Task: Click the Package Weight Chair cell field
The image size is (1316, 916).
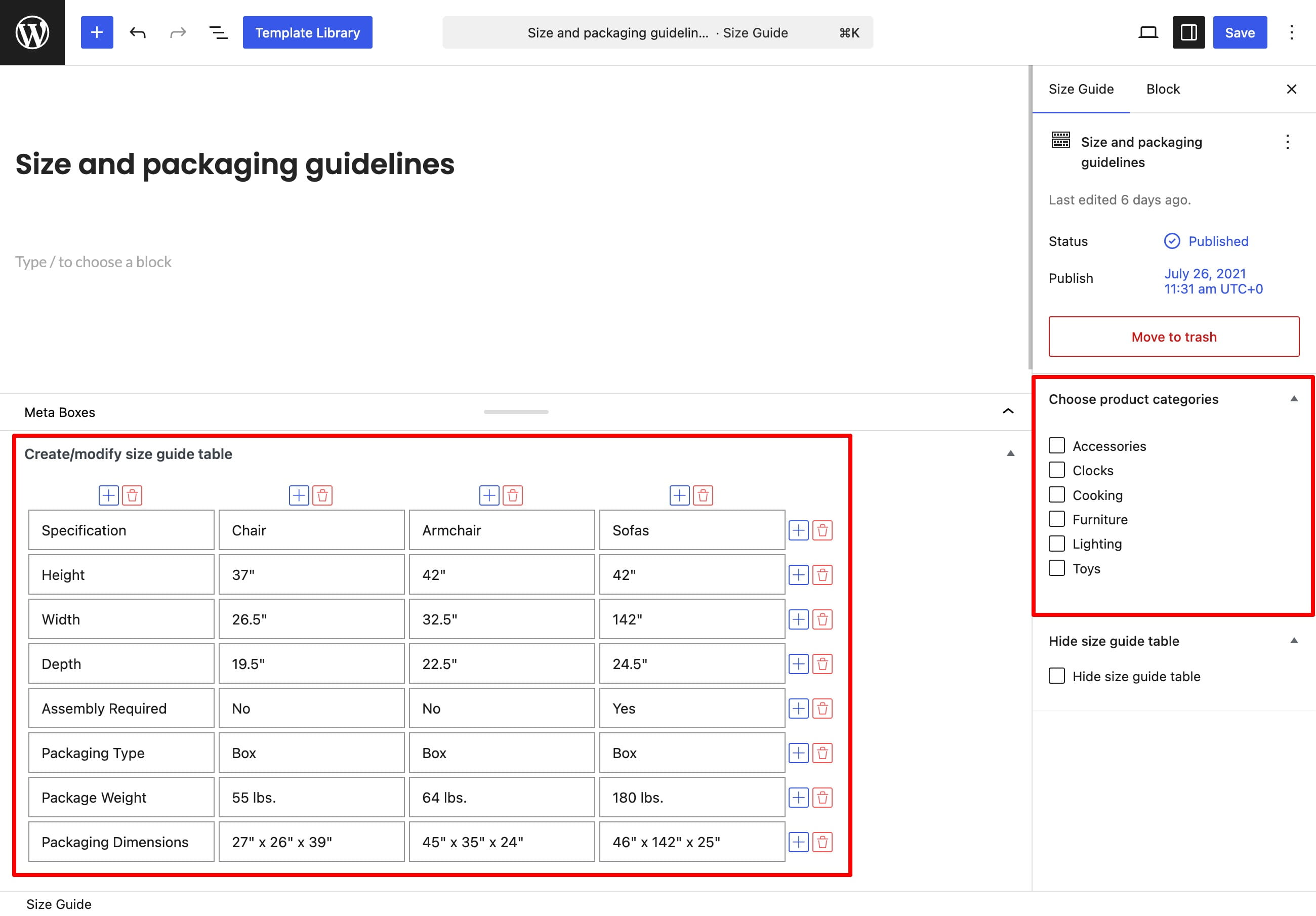Action: click(311, 798)
